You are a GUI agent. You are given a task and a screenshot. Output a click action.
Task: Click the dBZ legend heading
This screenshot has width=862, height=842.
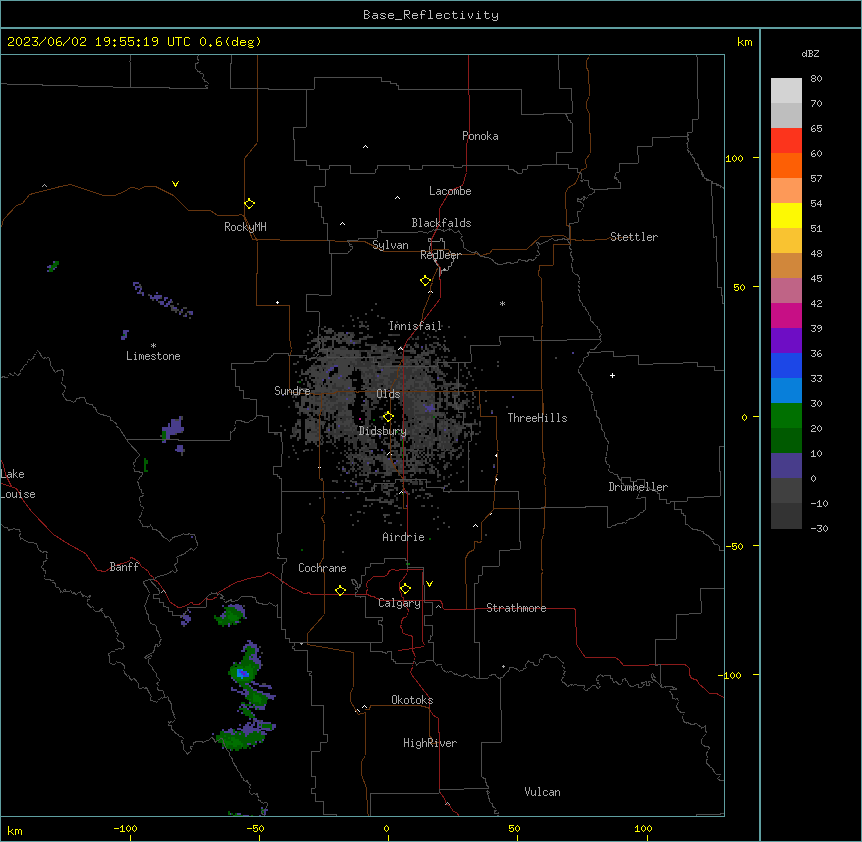coord(810,53)
